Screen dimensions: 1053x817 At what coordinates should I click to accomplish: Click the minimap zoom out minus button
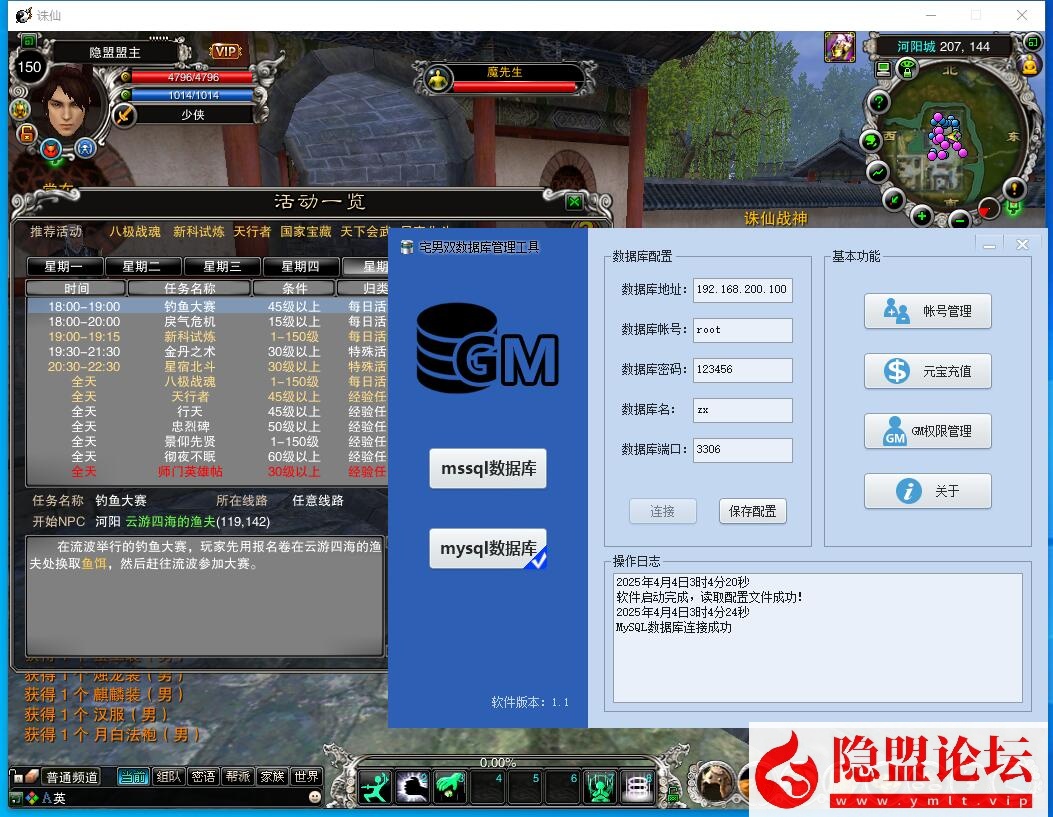(x=959, y=219)
